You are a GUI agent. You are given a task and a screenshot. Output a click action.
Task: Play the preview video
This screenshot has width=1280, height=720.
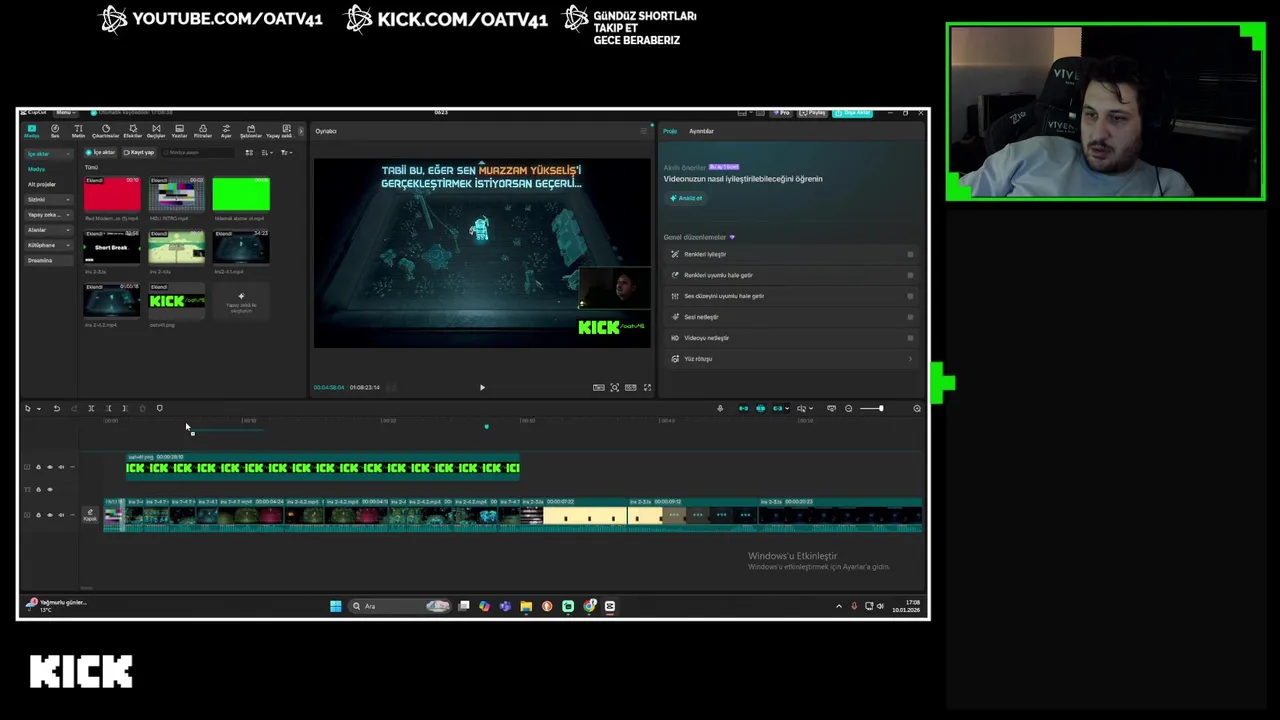tap(482, 387)
